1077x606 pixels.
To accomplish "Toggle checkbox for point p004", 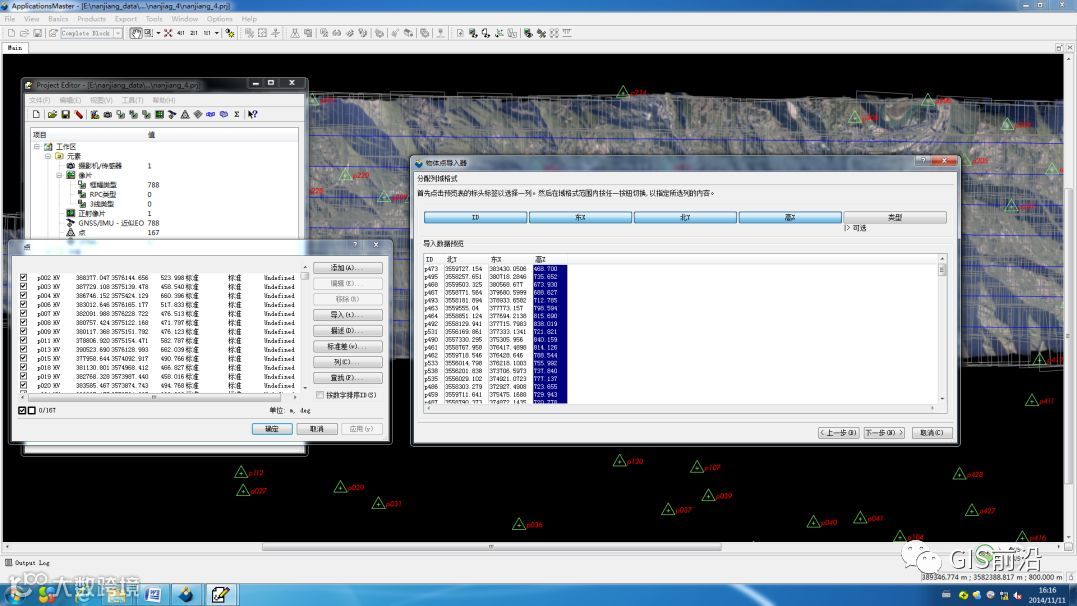I will click(23, 295).
